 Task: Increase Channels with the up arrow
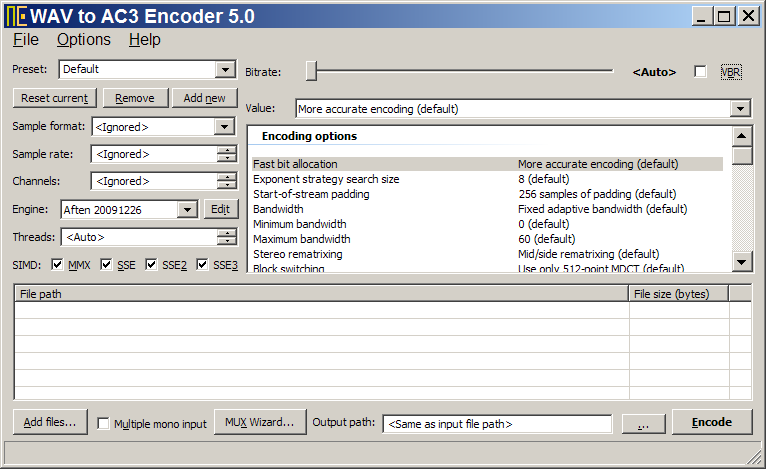(227, 177)
